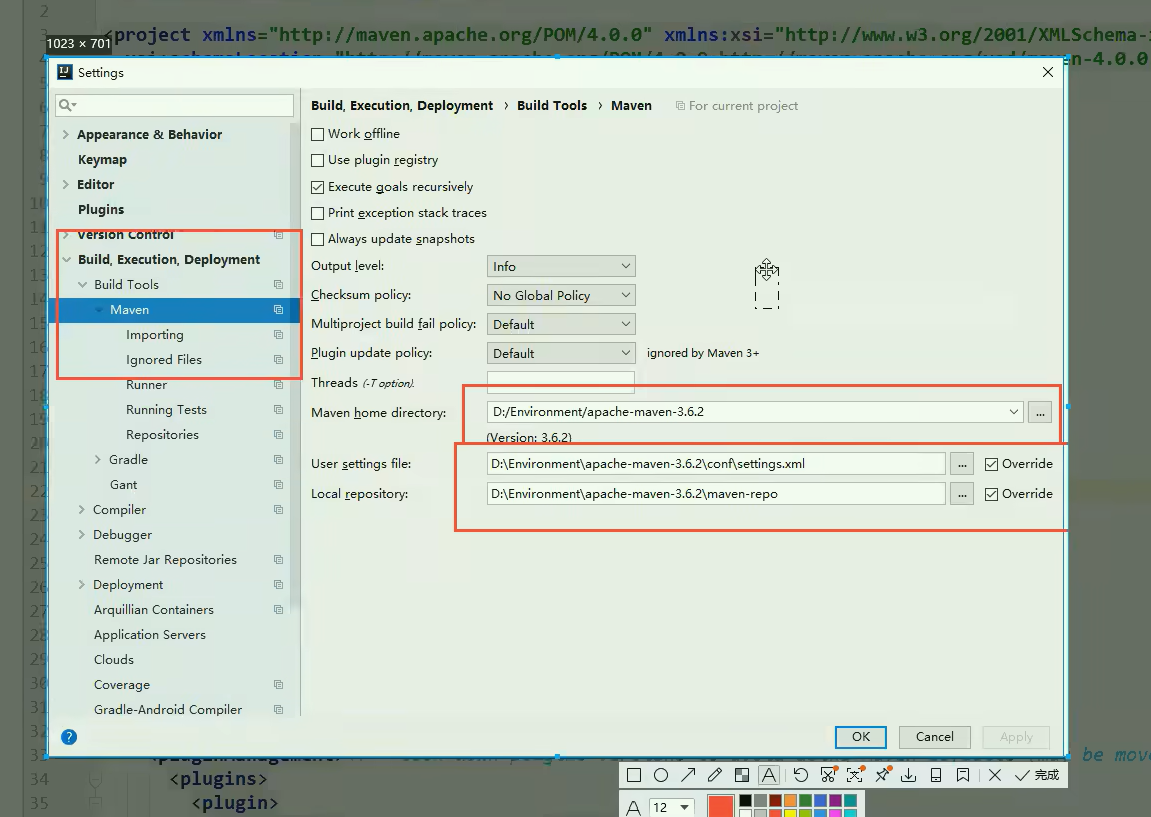
Task: Open Importing under Maven
Action: click(155, 335)
